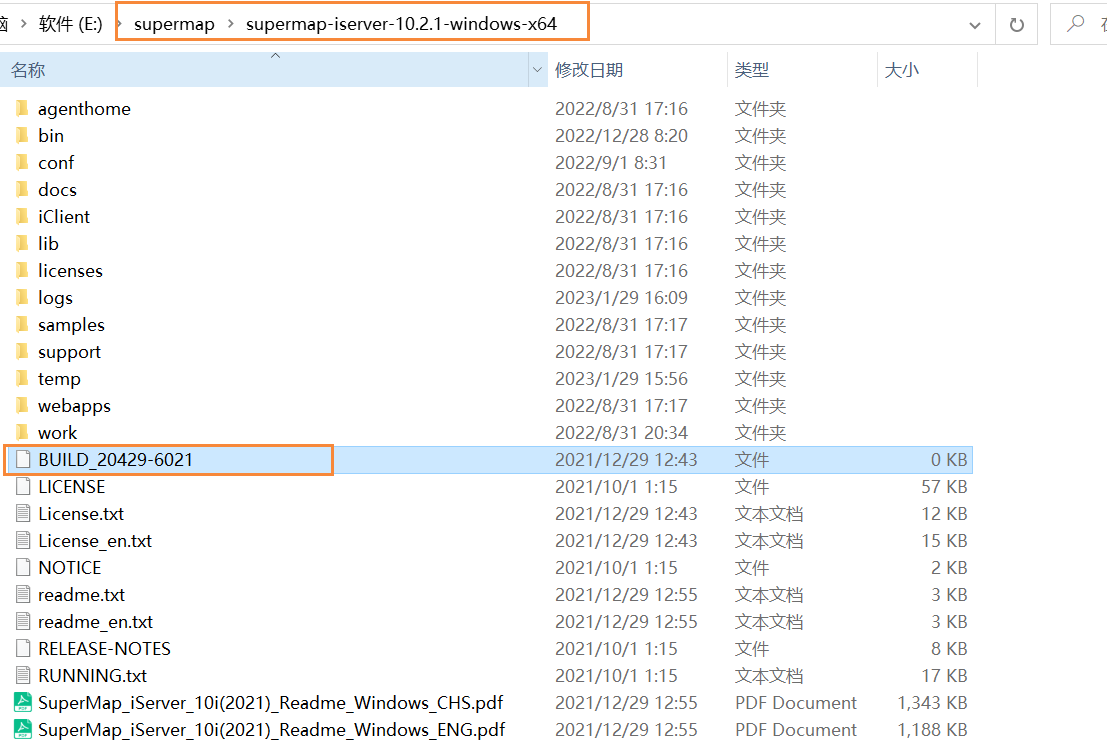Click the iClient folder icon
Image resolution: width=1107 pixels, height=746 pixels.
pyautogui.click(x=23, y=217)
